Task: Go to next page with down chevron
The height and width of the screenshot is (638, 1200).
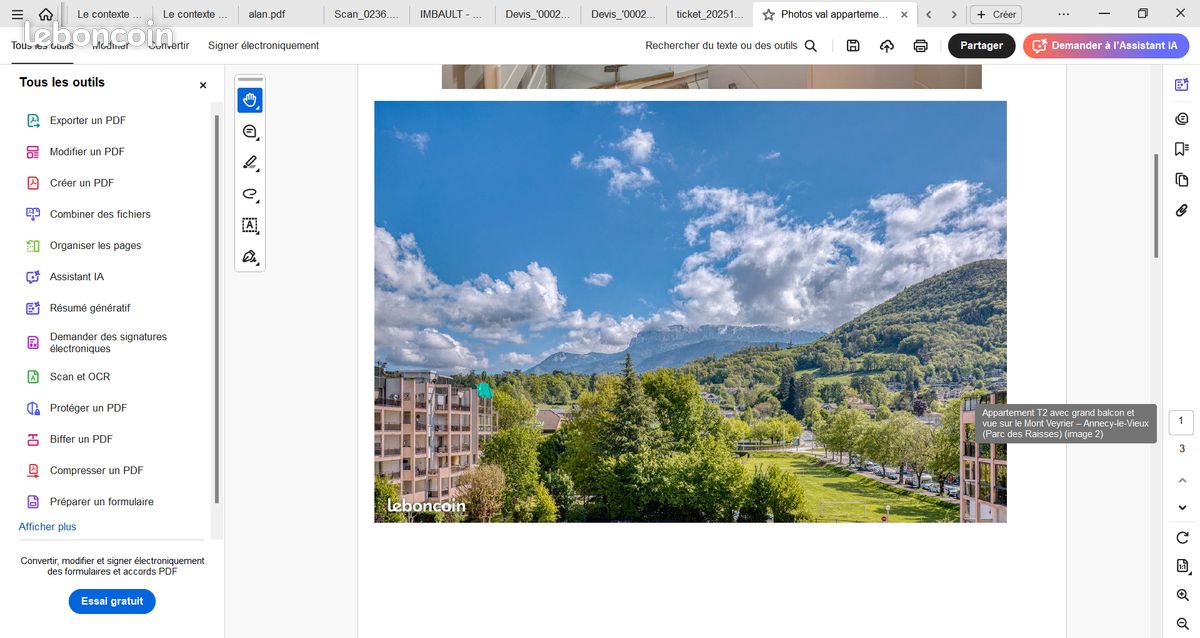Action: click(1182, 508)
